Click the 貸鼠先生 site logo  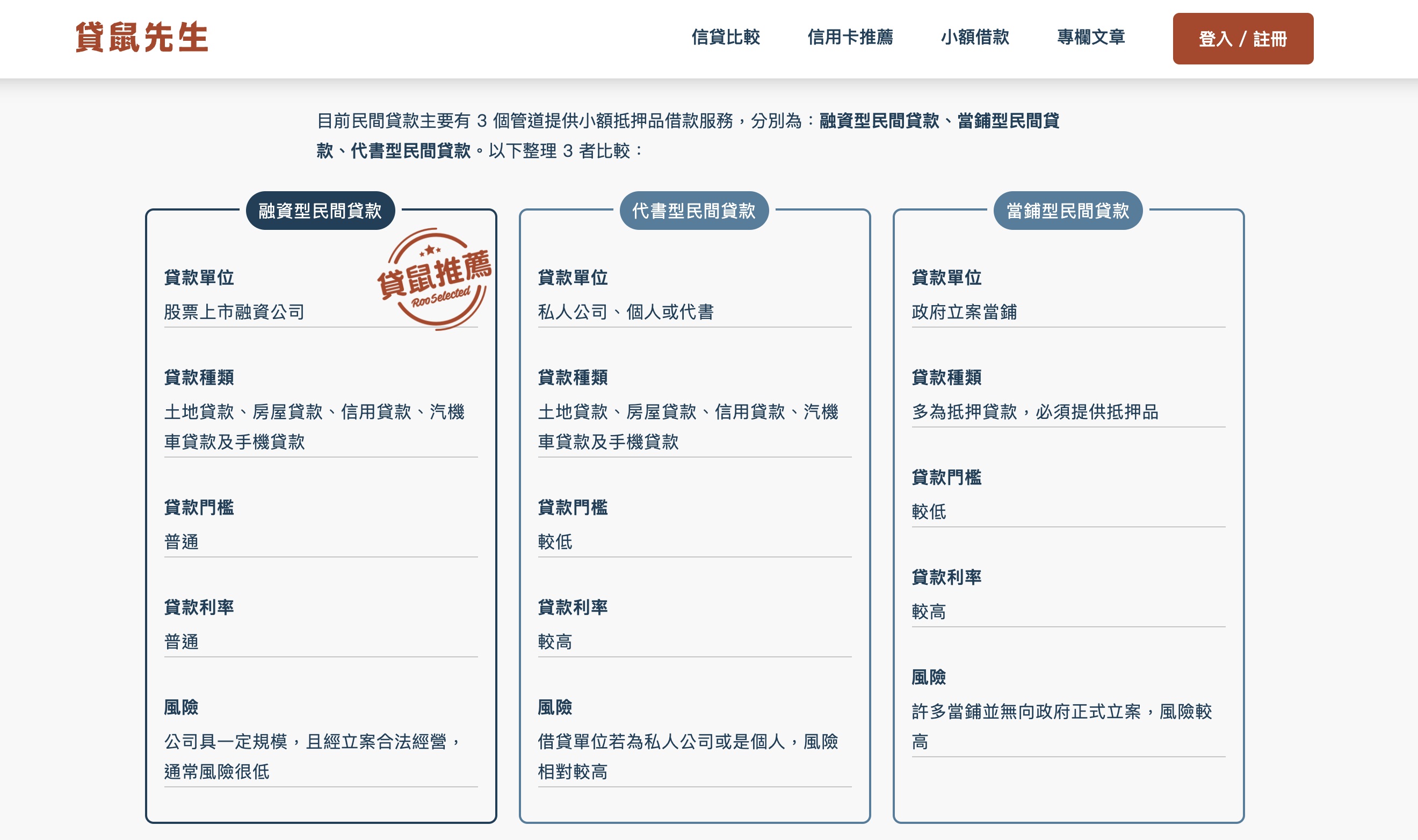(141, 38)
